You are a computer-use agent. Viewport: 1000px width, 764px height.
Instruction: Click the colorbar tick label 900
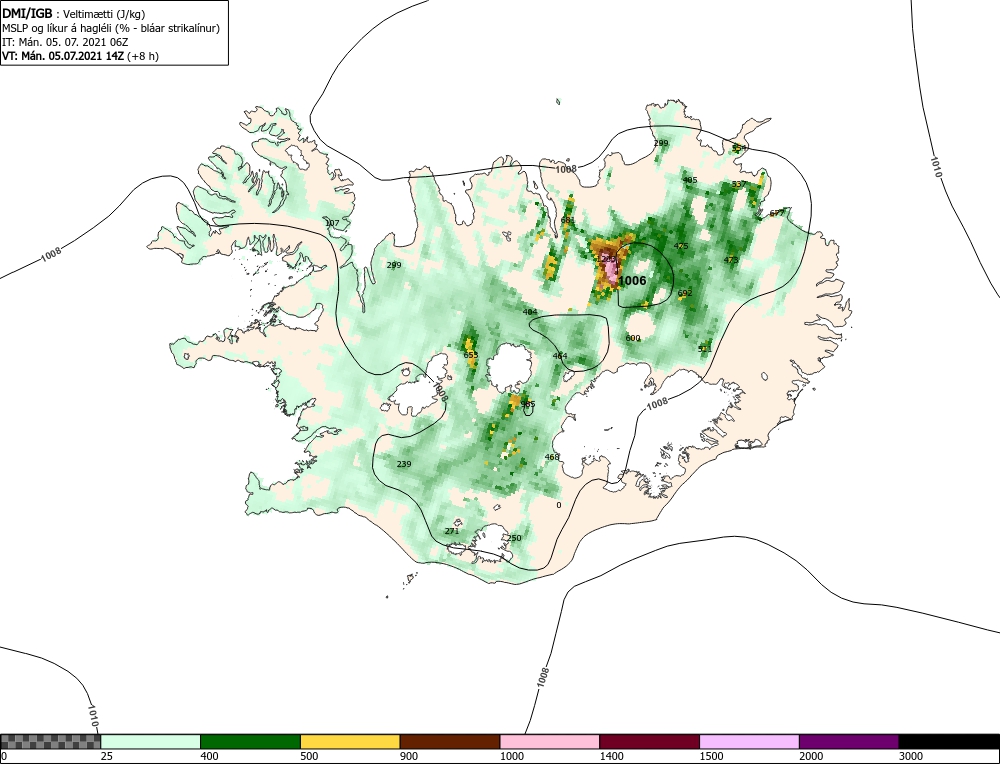click(x=409, y=756)
